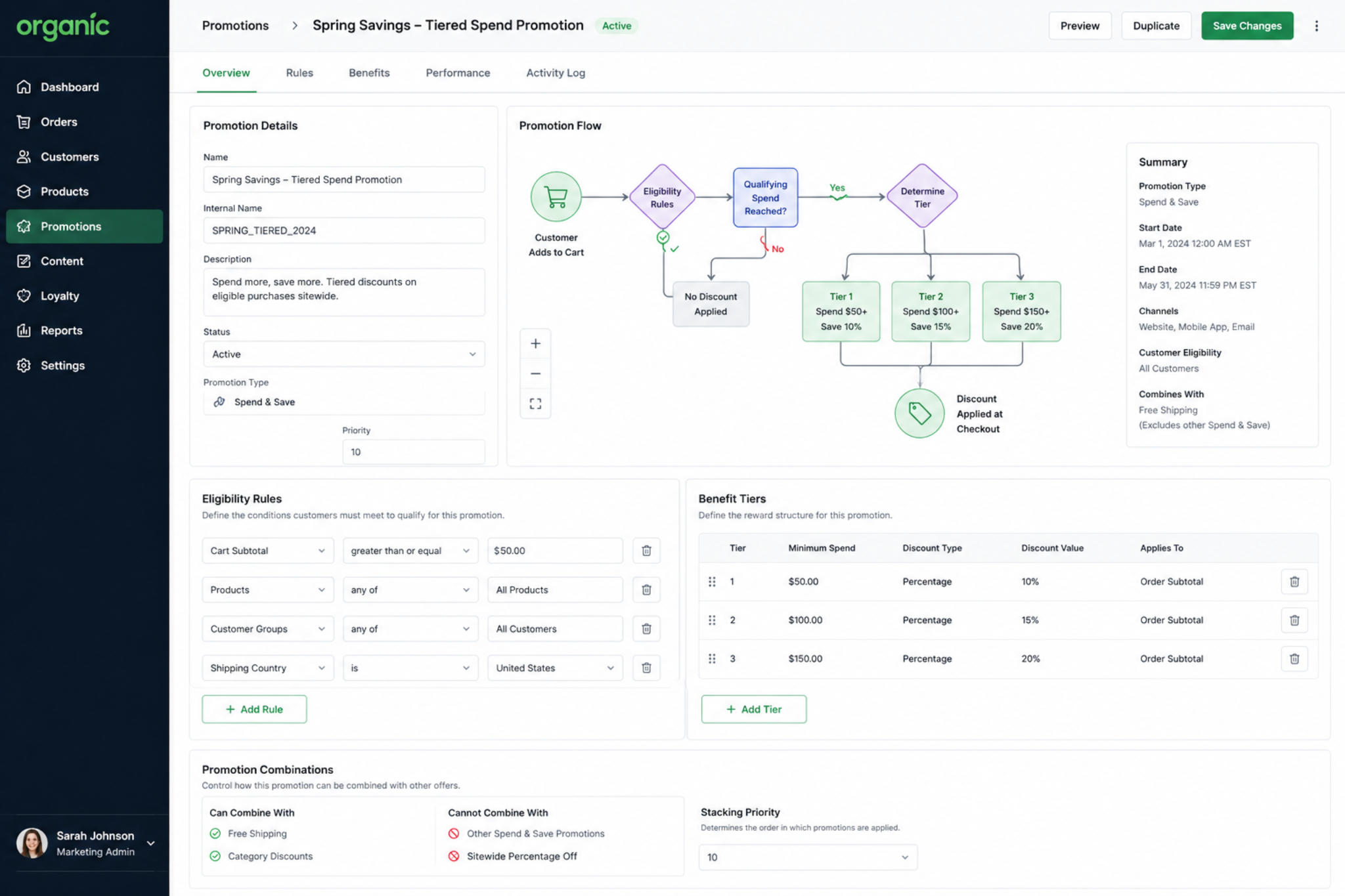Click the Add Tier button
1345x896 pixels.
pos(753,709)
